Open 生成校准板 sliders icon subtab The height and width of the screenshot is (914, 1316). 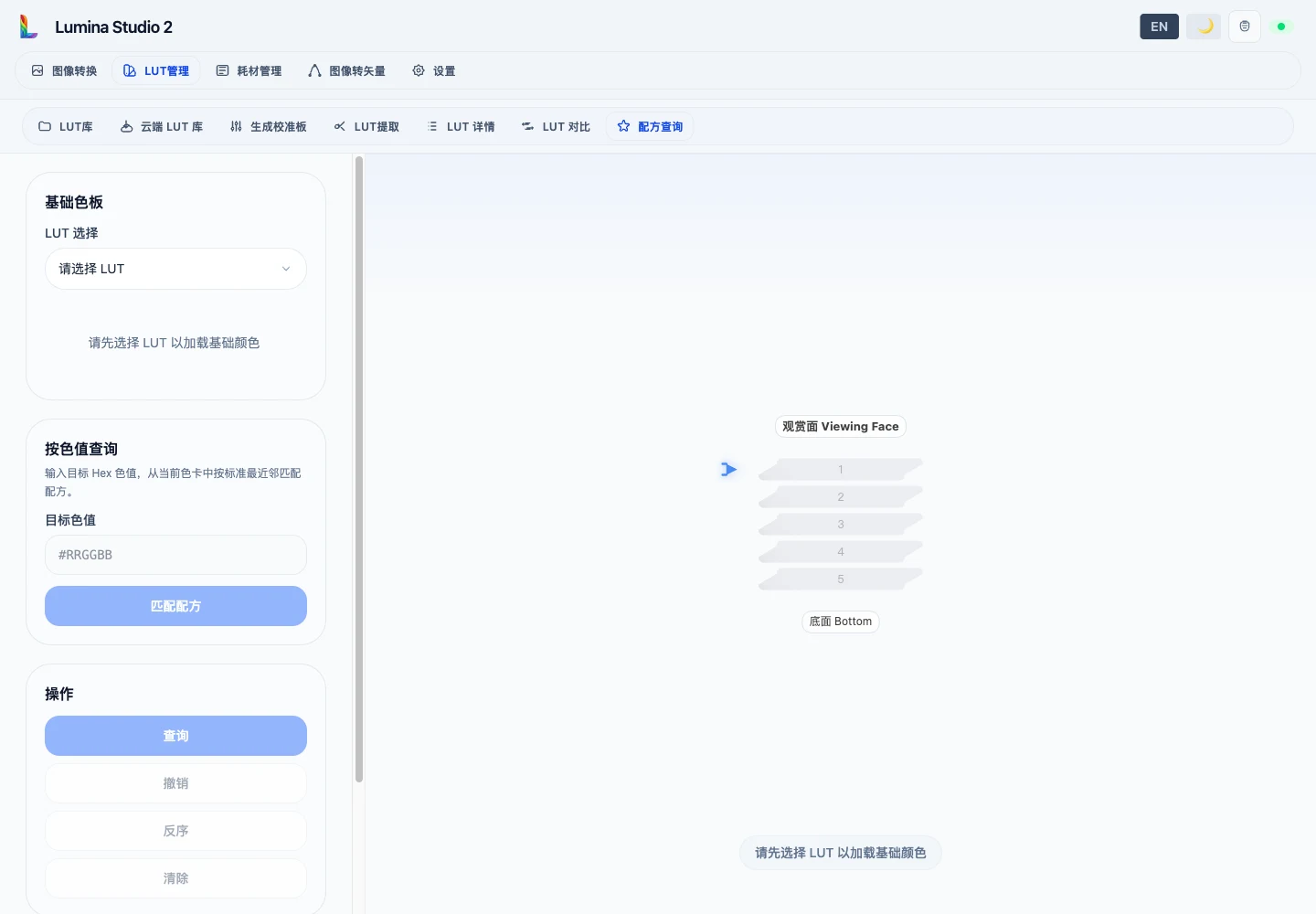(x=237, y=126)
